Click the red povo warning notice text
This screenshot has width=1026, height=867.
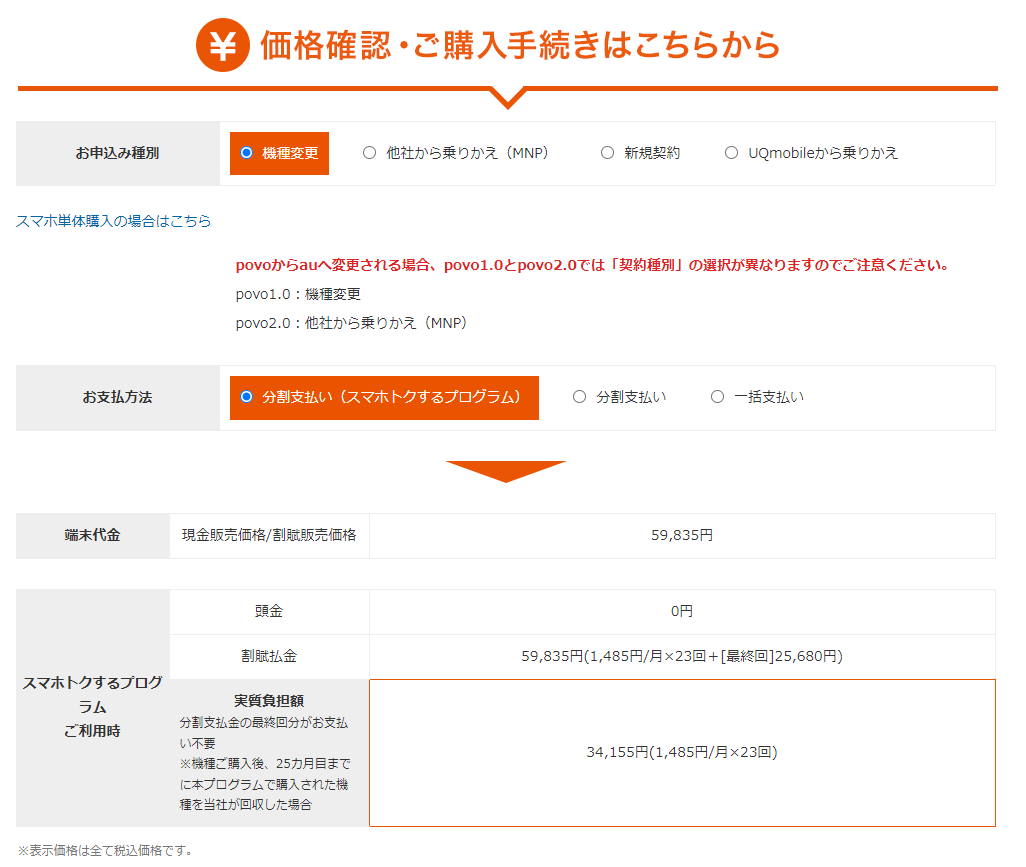592,266
